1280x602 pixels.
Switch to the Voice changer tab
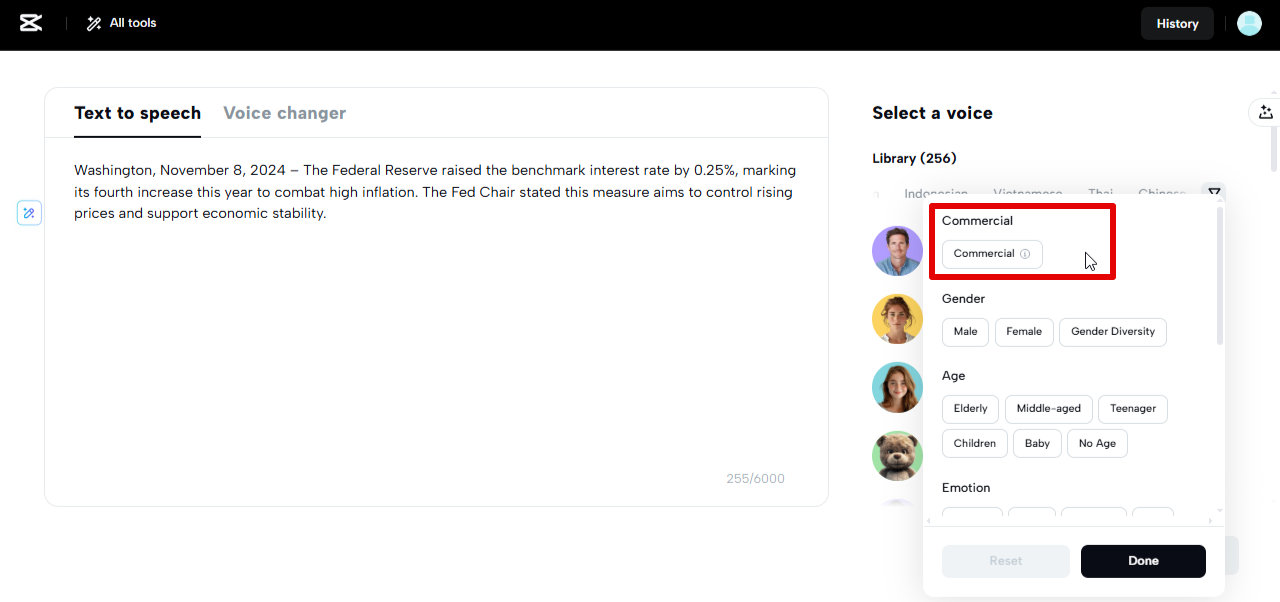coord(284,113)
